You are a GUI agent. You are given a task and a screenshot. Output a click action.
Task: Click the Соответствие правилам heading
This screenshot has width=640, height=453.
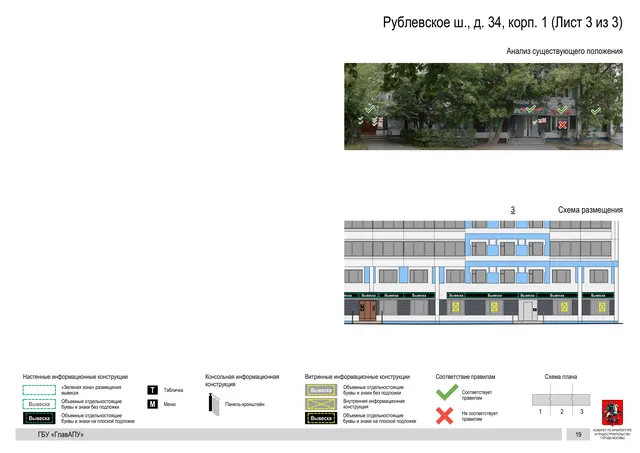click(x=465, y=377)
